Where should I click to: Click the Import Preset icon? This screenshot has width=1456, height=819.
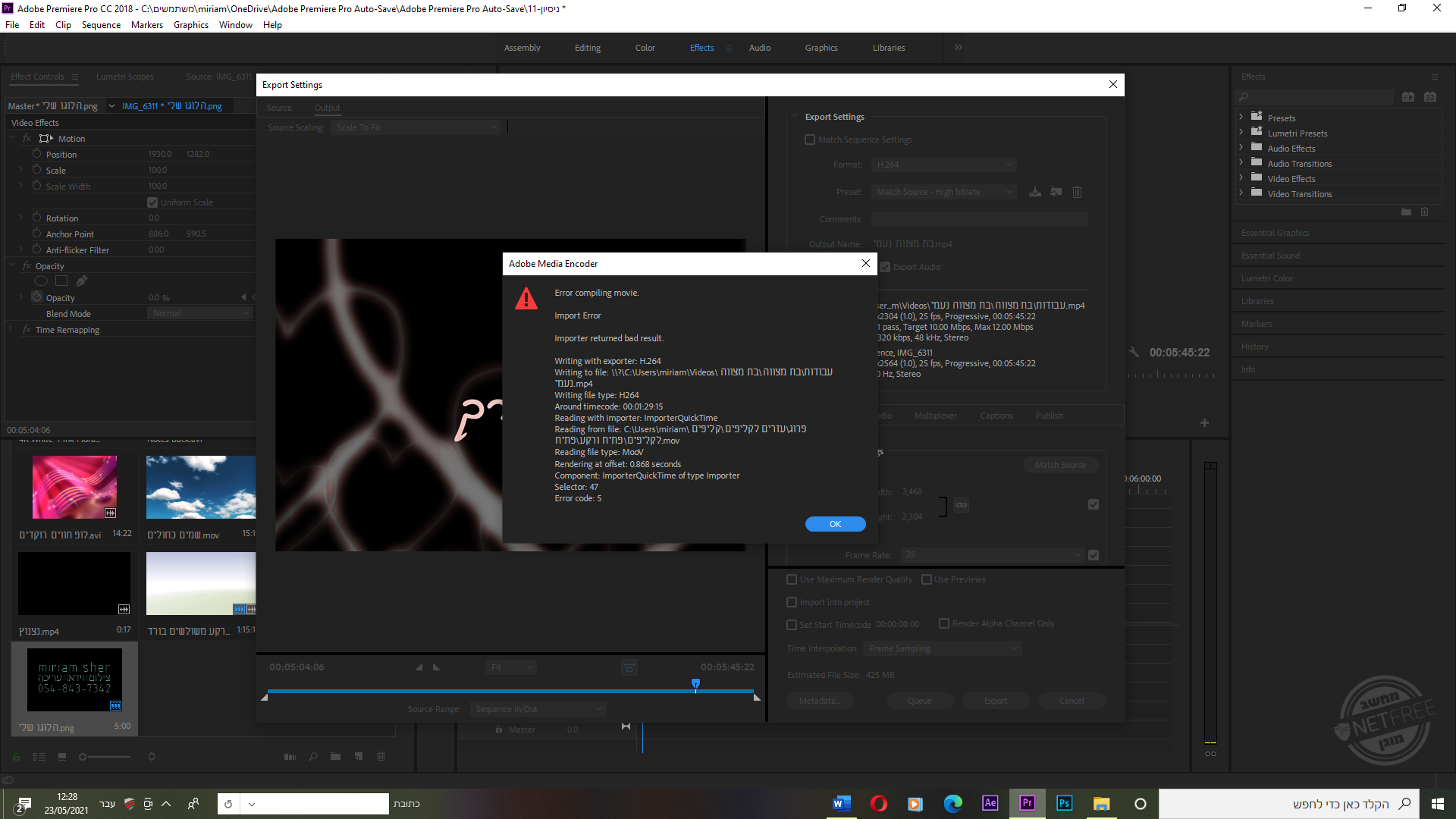(1056, 192)
